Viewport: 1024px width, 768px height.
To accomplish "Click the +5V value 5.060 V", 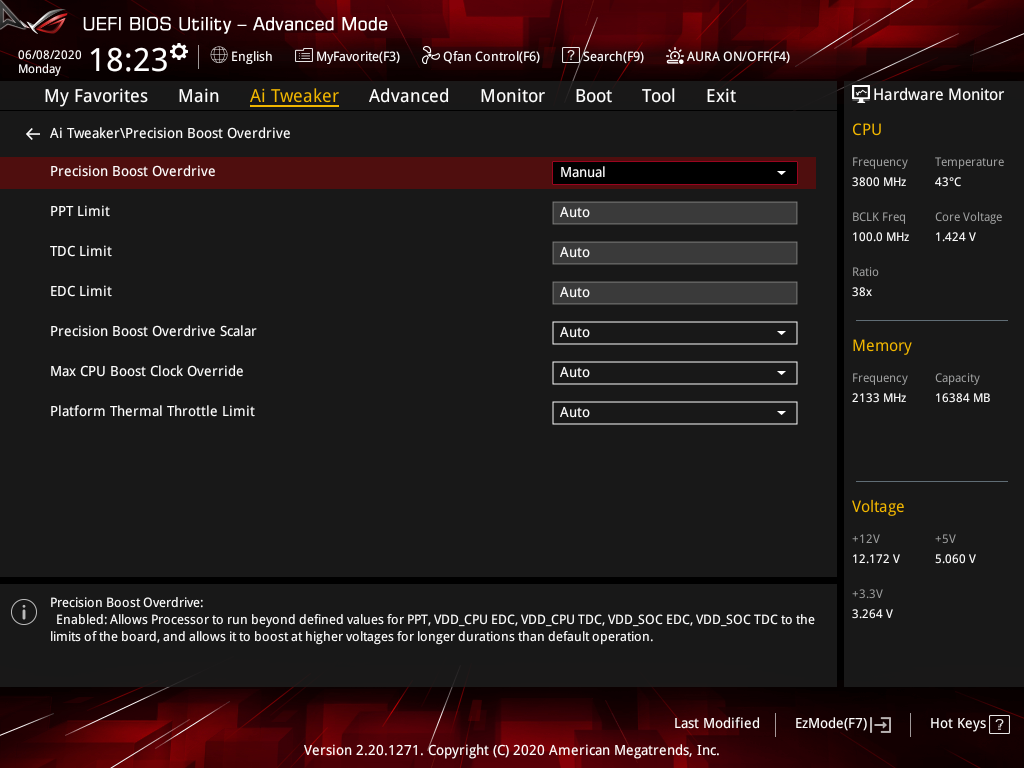I will click(x=955, y=559).
